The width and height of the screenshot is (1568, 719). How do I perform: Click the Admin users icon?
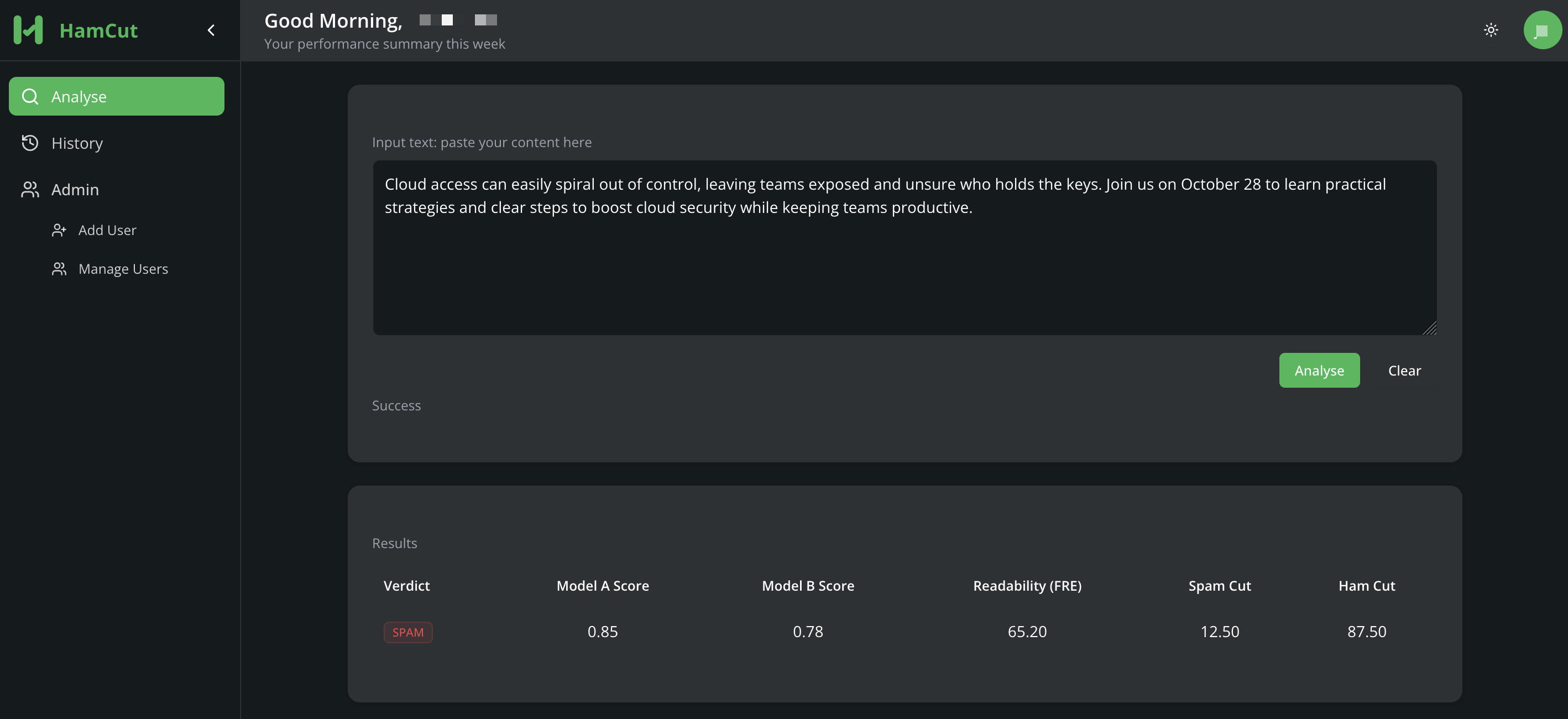pos(30,189)
